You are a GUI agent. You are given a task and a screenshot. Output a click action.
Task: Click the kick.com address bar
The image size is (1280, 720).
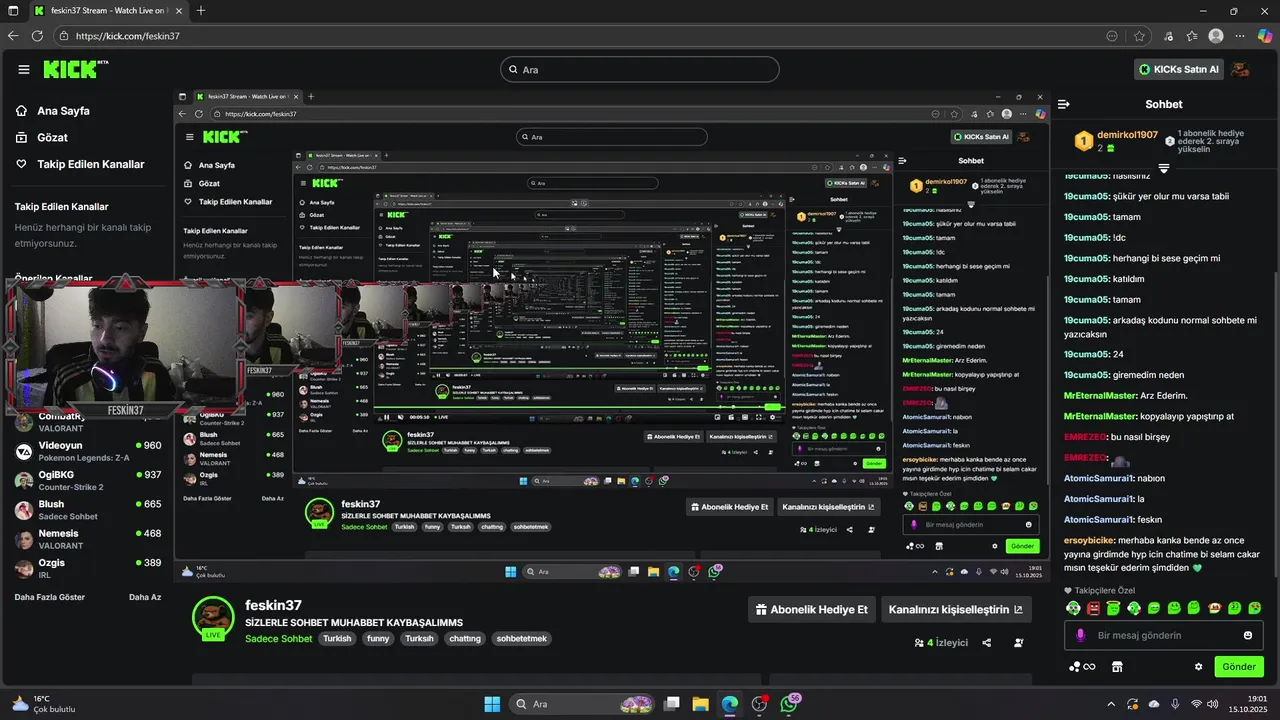pos(590,36)
